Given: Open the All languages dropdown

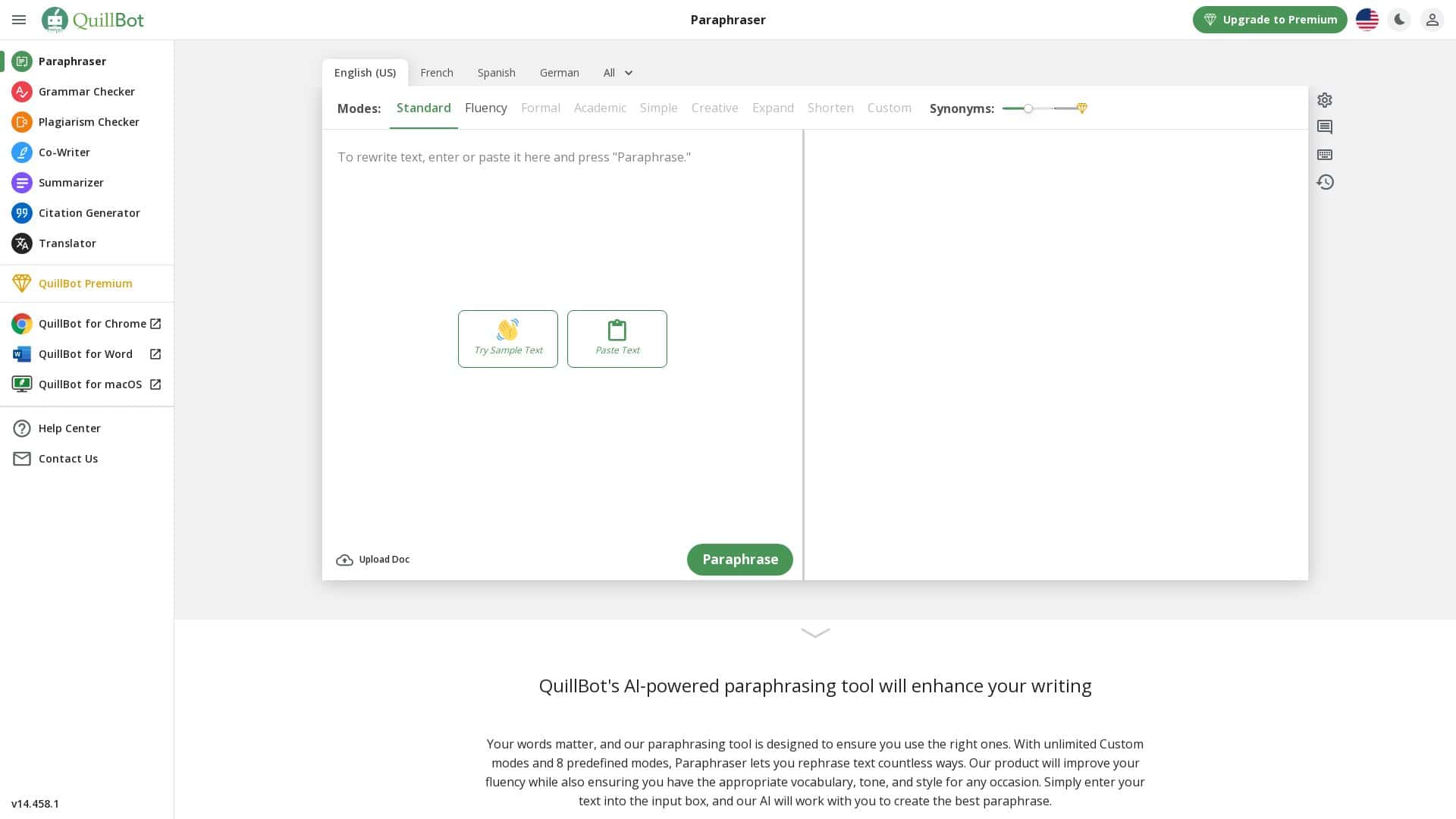Looking at the screenshot, I should click(617, 72).
